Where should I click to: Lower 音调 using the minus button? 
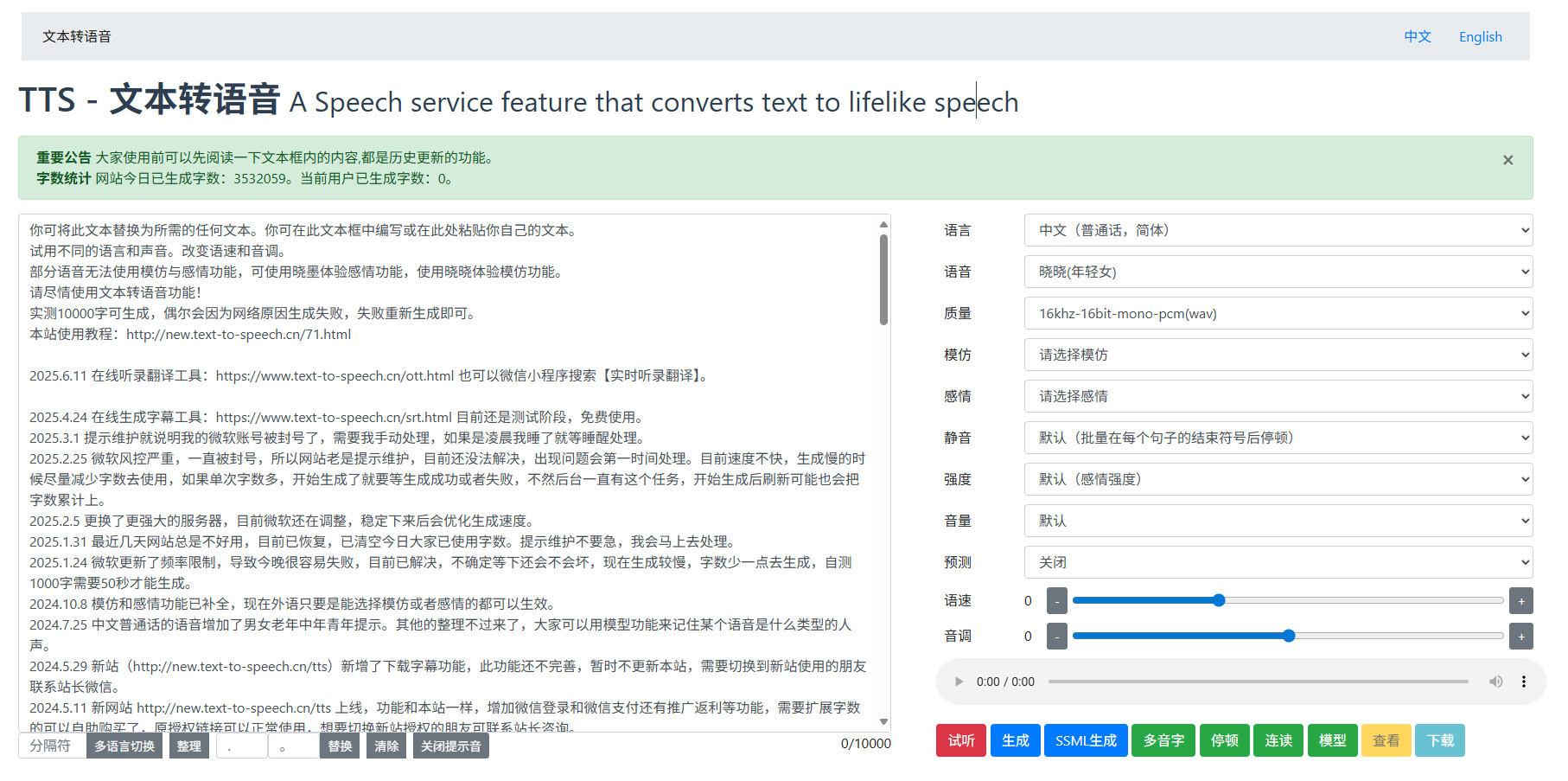pyautogui.click(x=1056, y=637)
